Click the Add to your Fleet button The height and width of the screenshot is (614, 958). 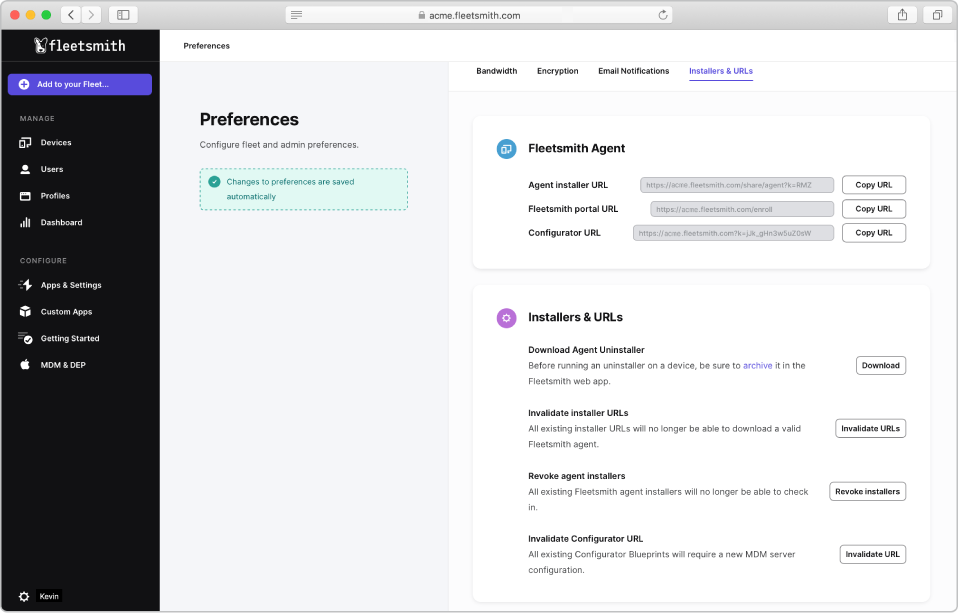(x=80, y=84)
